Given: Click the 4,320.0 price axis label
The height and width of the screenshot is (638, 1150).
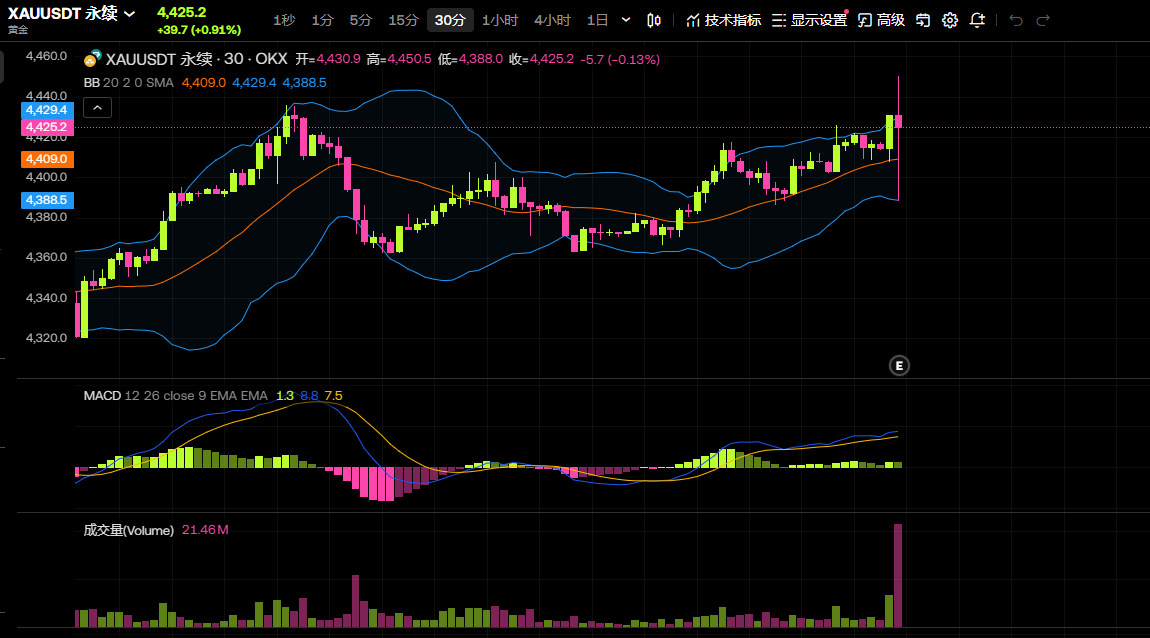Looking at the screenshot, I should coord(46,338).
